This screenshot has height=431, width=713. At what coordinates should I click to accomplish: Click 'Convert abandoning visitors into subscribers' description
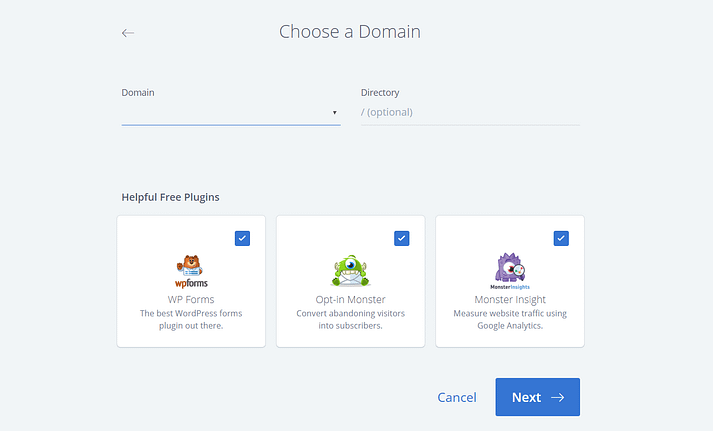(x=350, y=319)
